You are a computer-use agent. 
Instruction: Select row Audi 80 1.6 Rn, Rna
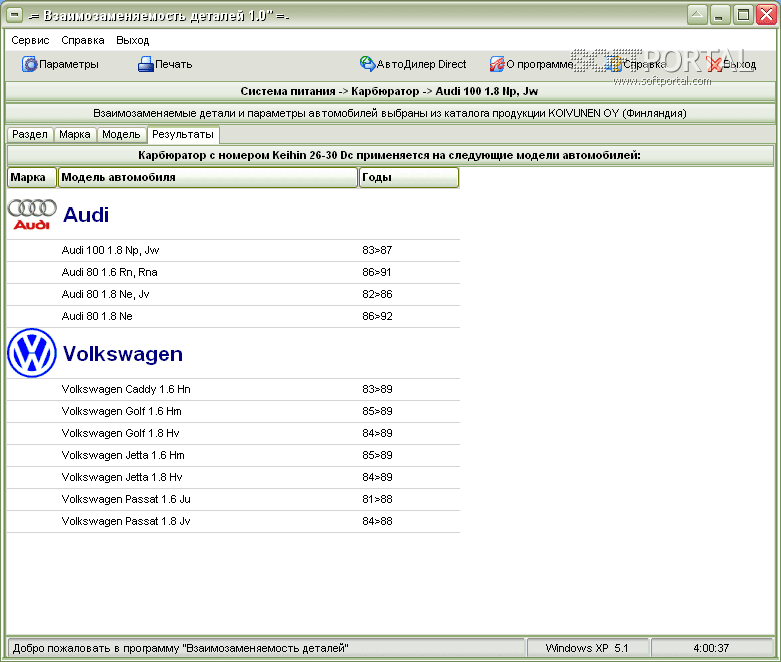coord(233,272)
